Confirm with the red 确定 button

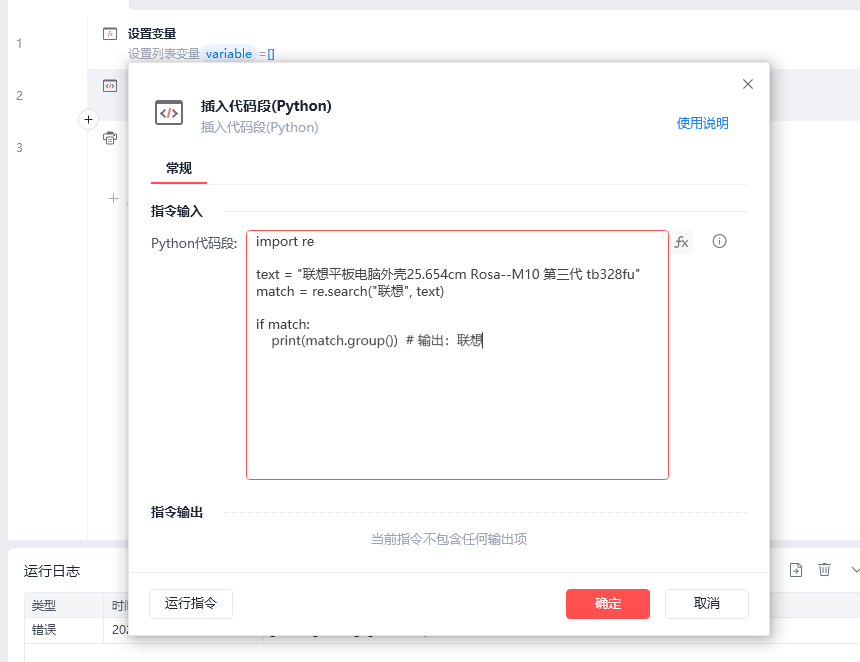[607, 603]
